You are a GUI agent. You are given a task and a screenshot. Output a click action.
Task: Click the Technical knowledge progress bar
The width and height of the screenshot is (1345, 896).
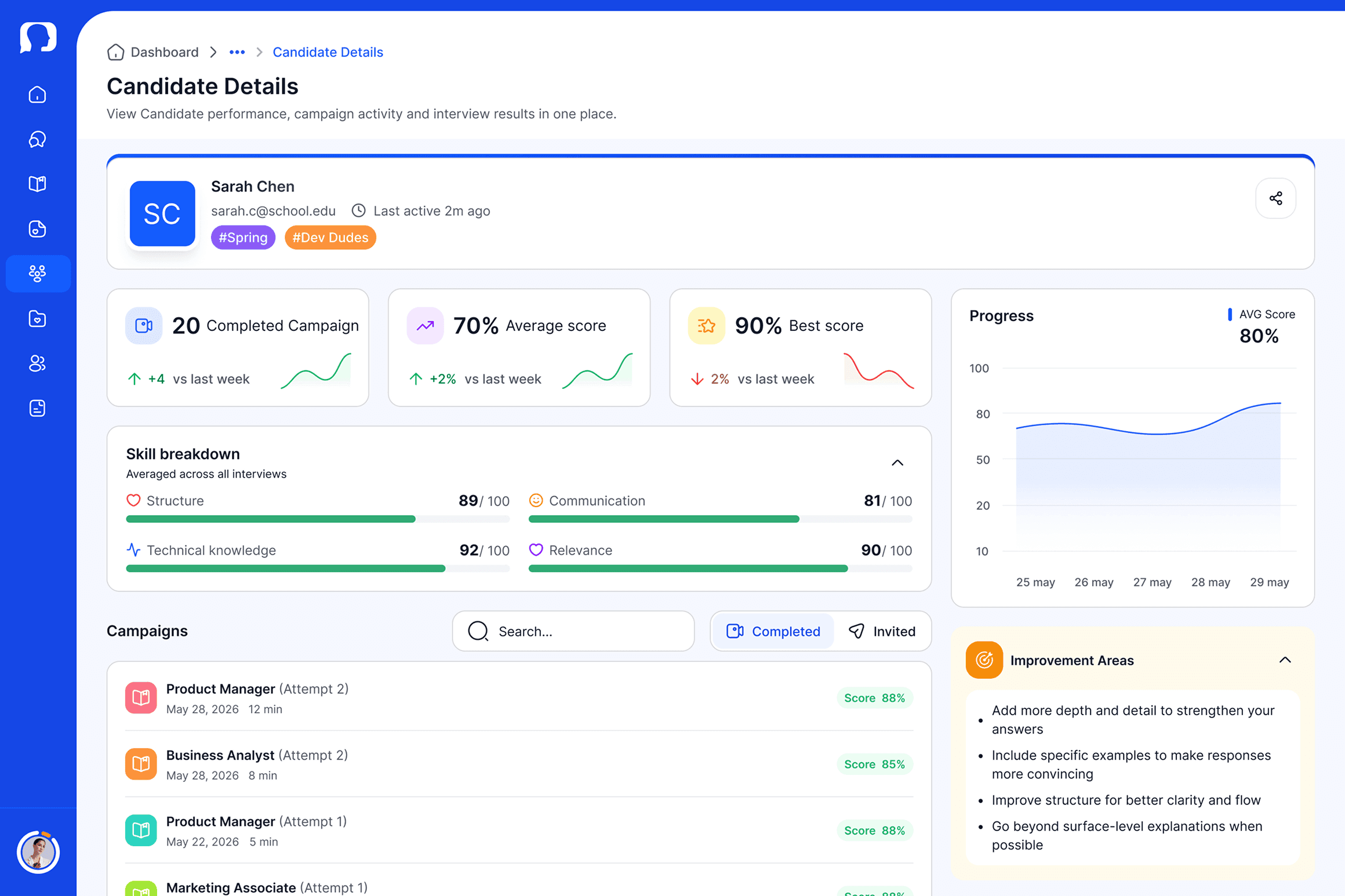point(318,569)
